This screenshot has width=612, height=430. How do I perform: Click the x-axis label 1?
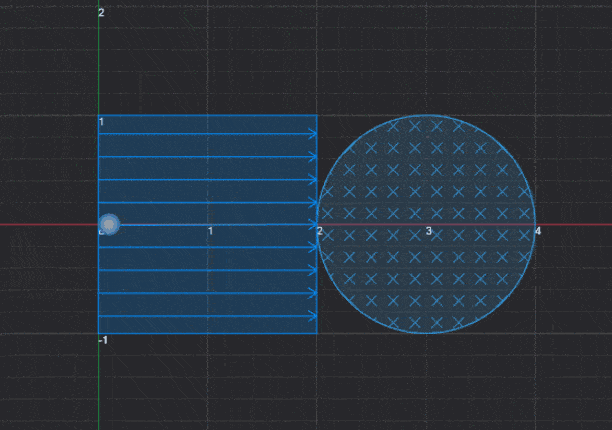coord(210,232)
